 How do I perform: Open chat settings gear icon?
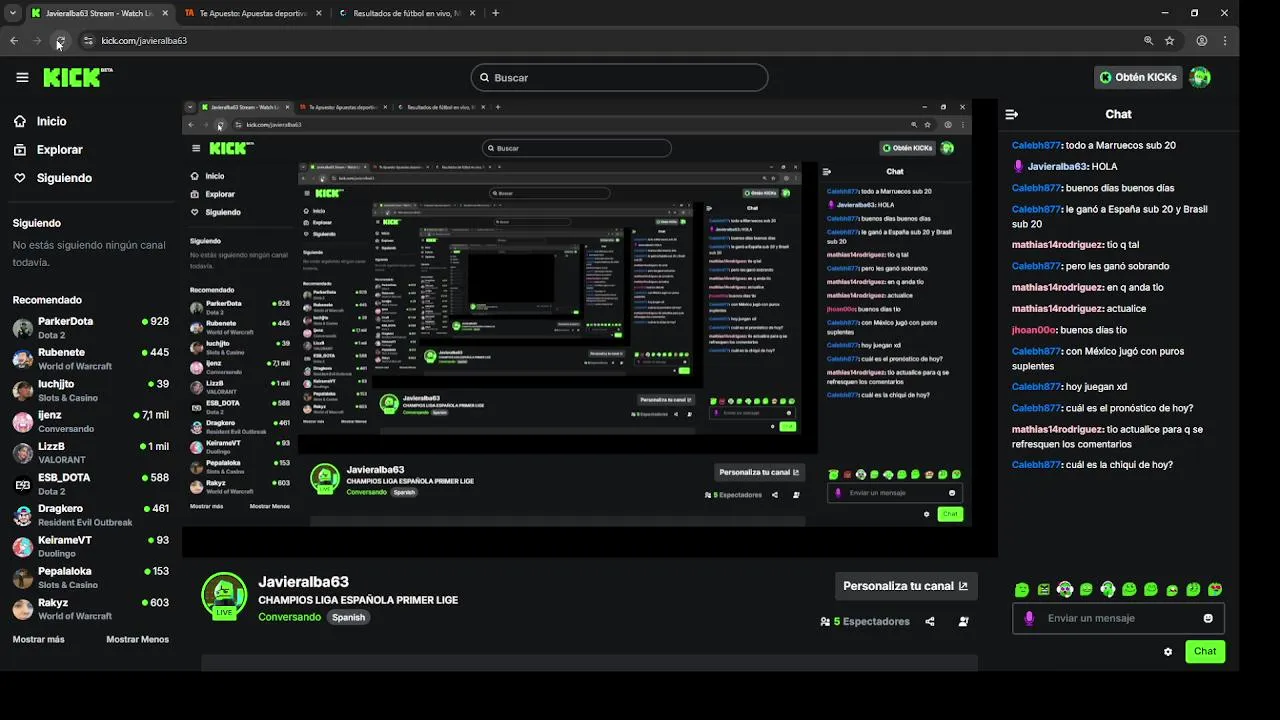coord(1167,651)
